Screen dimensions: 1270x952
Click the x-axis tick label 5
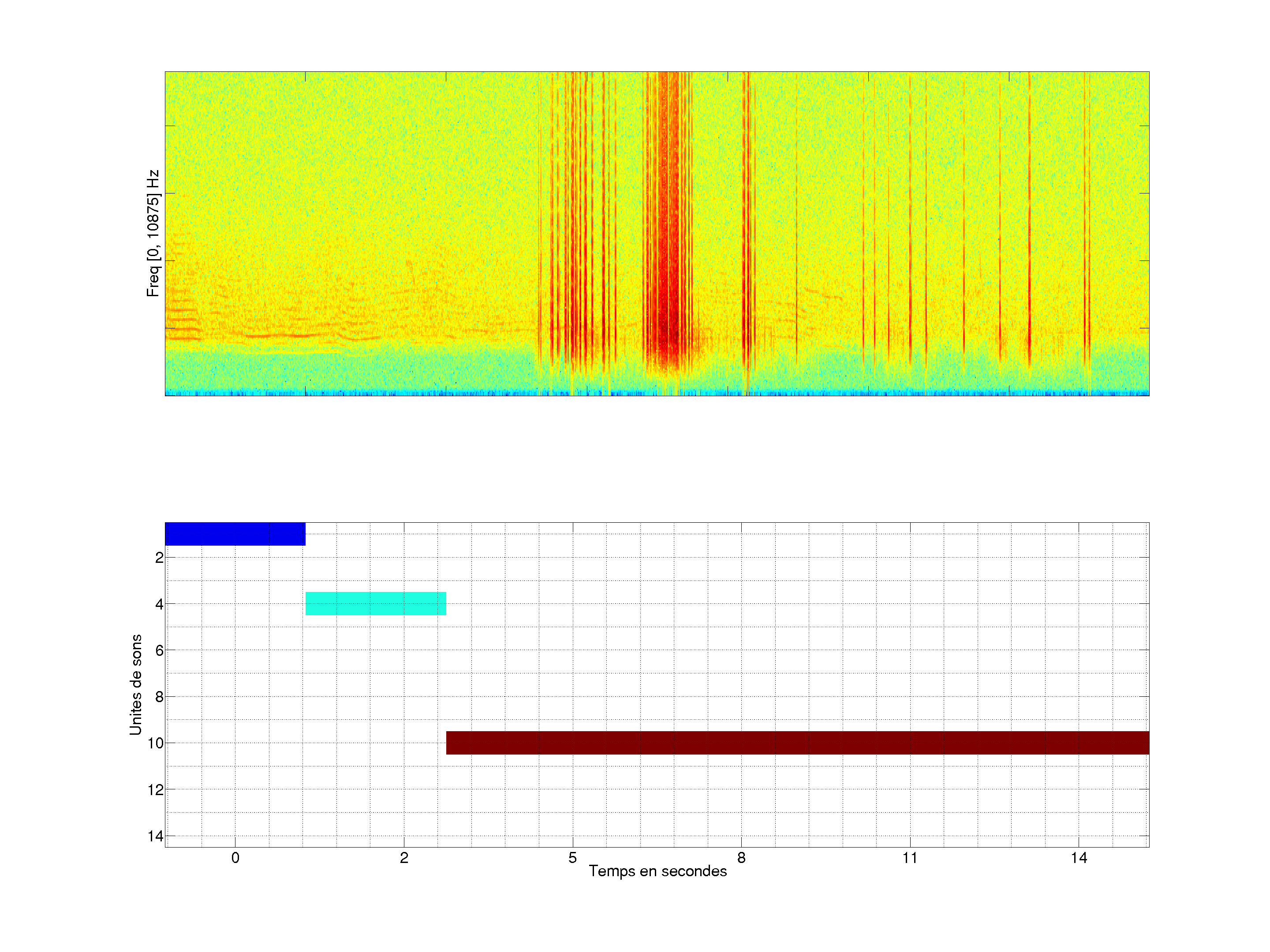coord(572,858)
